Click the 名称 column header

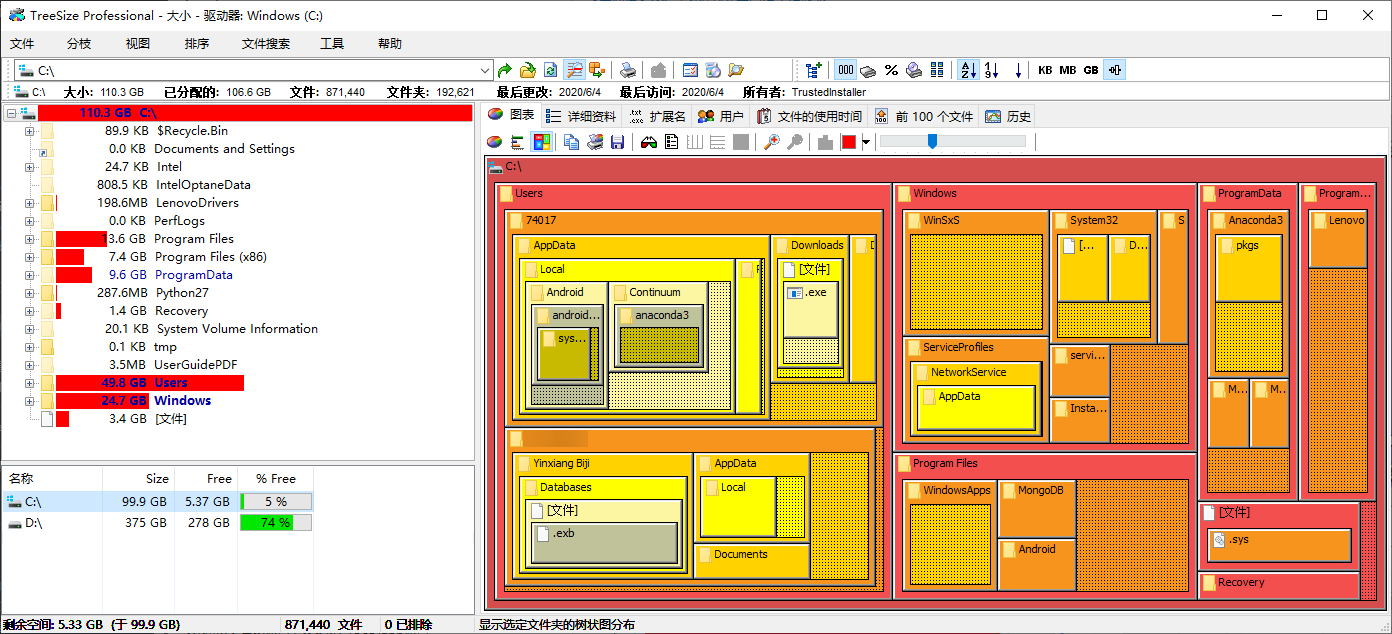[52, 479]
